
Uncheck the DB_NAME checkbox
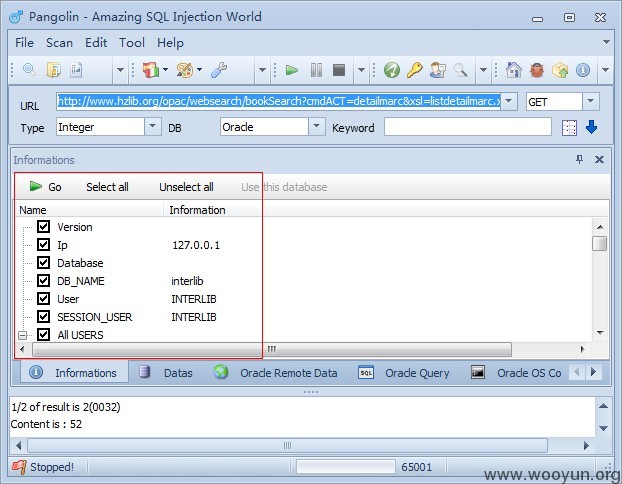43,280
